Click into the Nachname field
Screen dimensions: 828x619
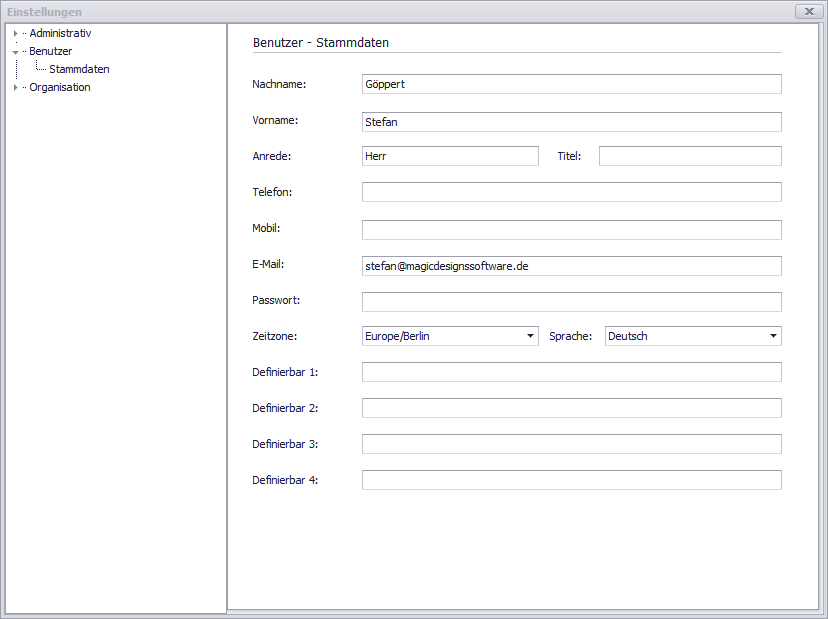571,84
